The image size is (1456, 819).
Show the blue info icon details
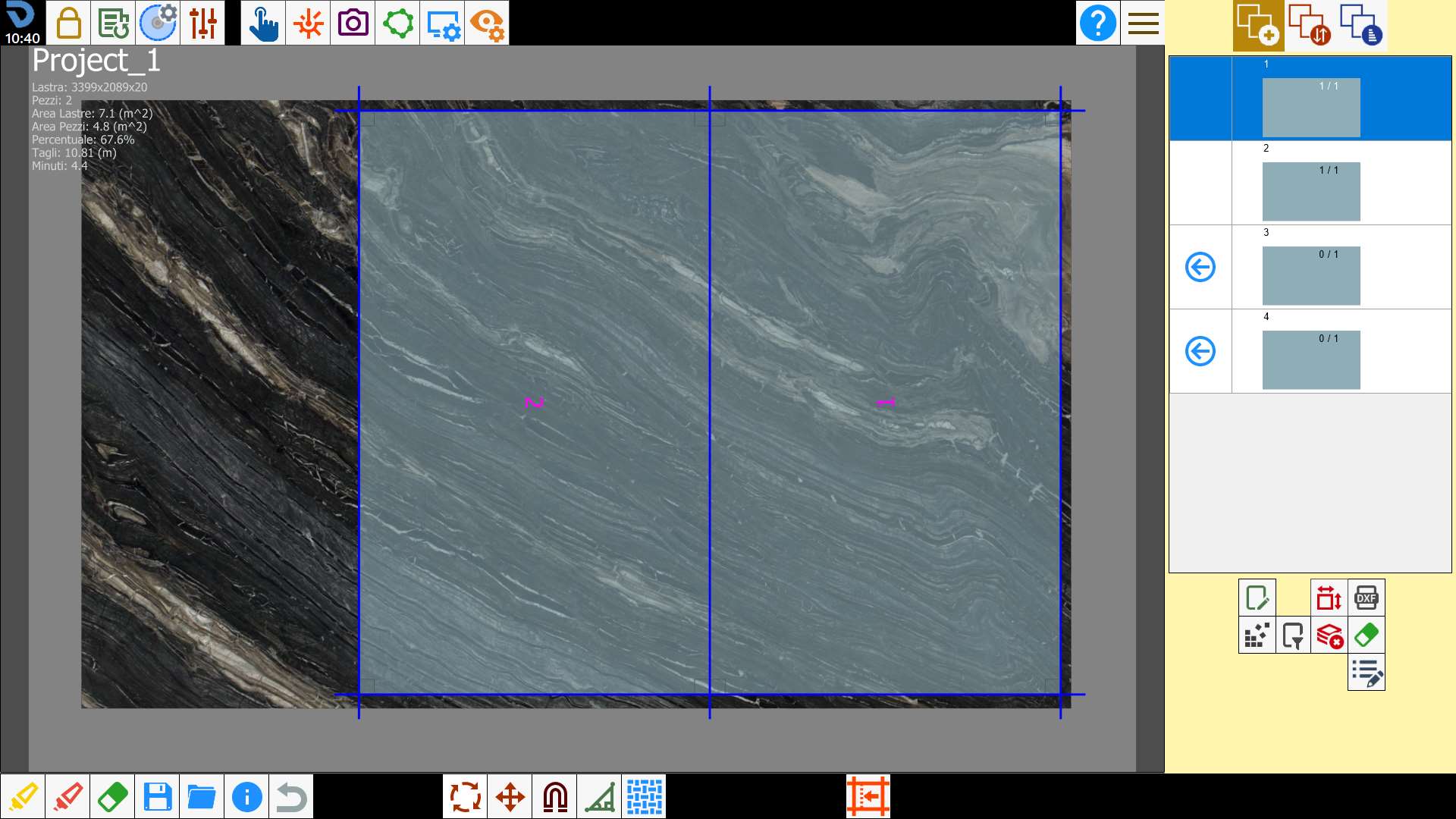click(246, 796)
